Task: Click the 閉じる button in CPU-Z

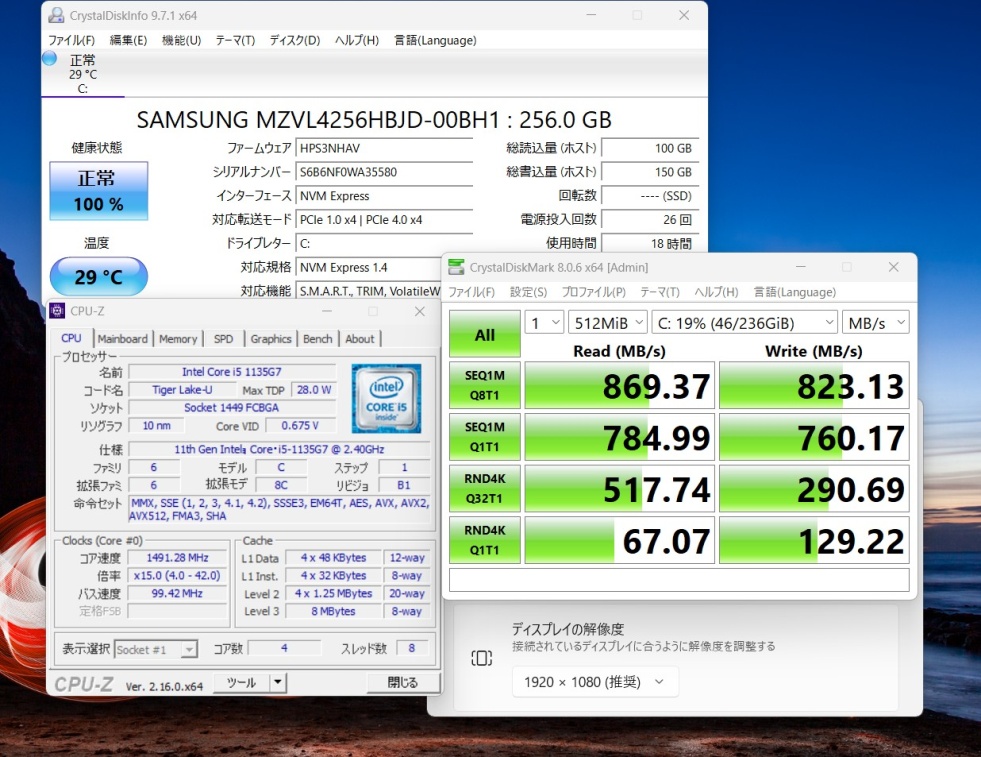Action: tap(402, 682)
